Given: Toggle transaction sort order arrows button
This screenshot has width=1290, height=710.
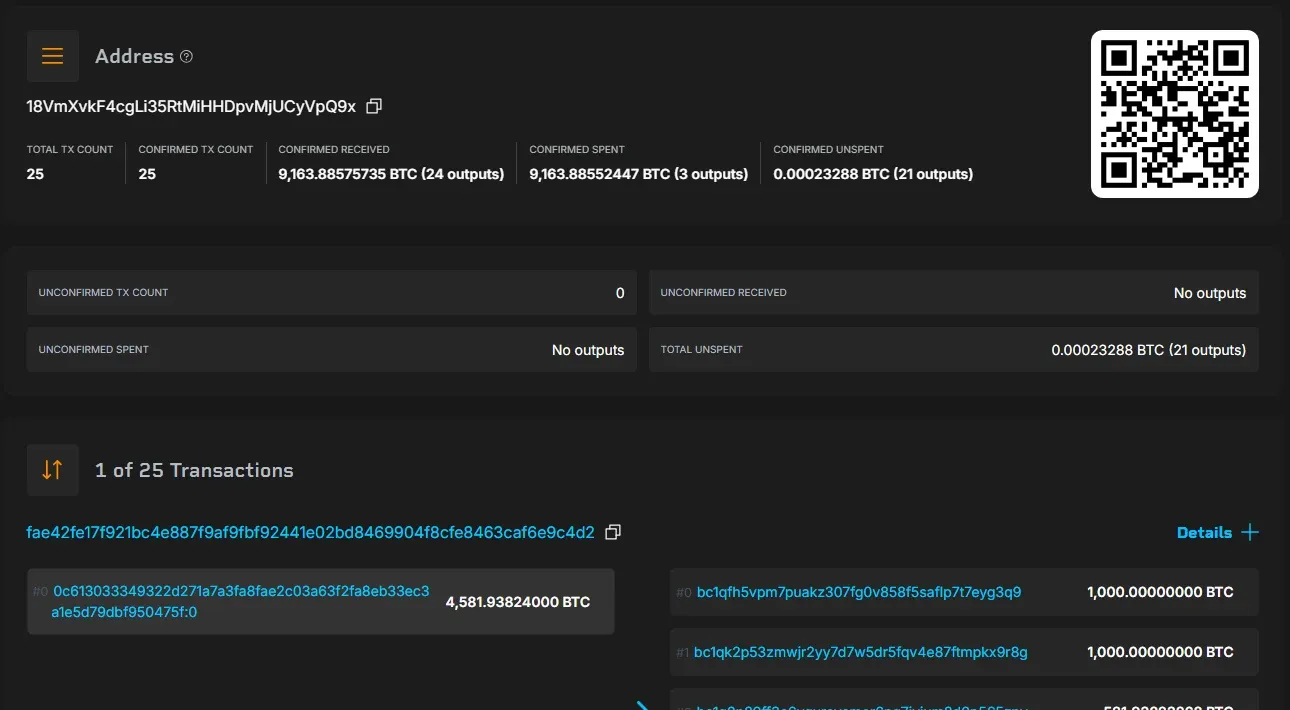Looking at the screenshot, I should pyautogui.click(x=53, y=470).
